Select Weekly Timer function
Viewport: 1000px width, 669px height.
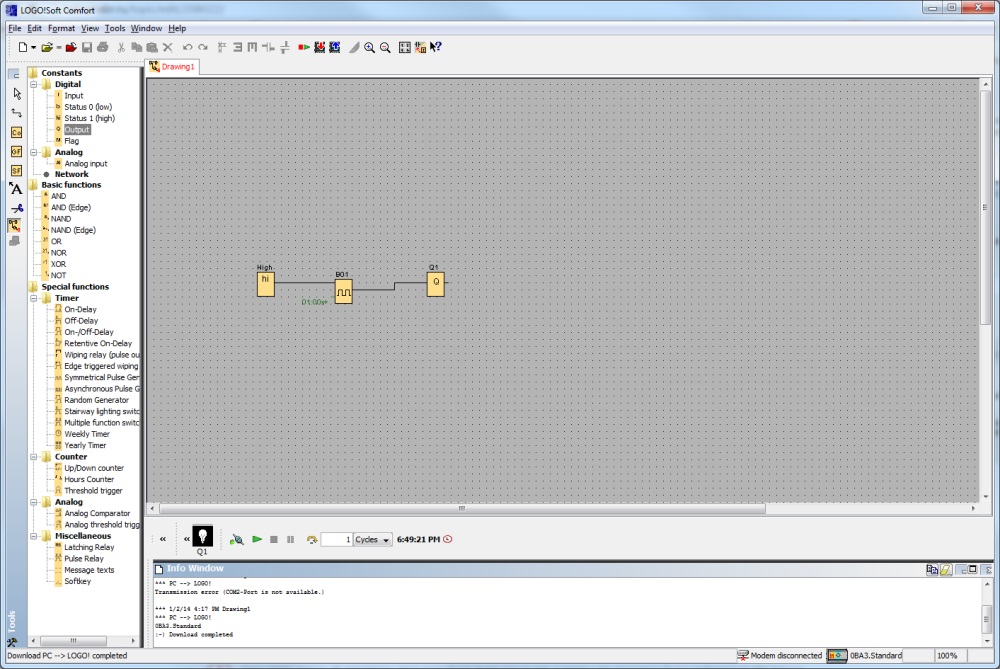click(x=87, y=434)
